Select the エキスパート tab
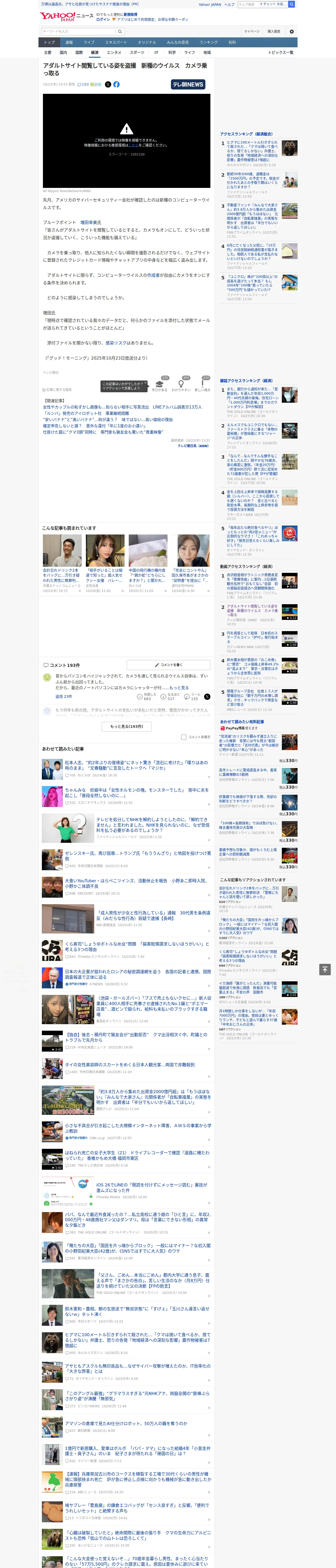Image resolution: width=336 pixels, height=1568 pixels. (116, 43)
